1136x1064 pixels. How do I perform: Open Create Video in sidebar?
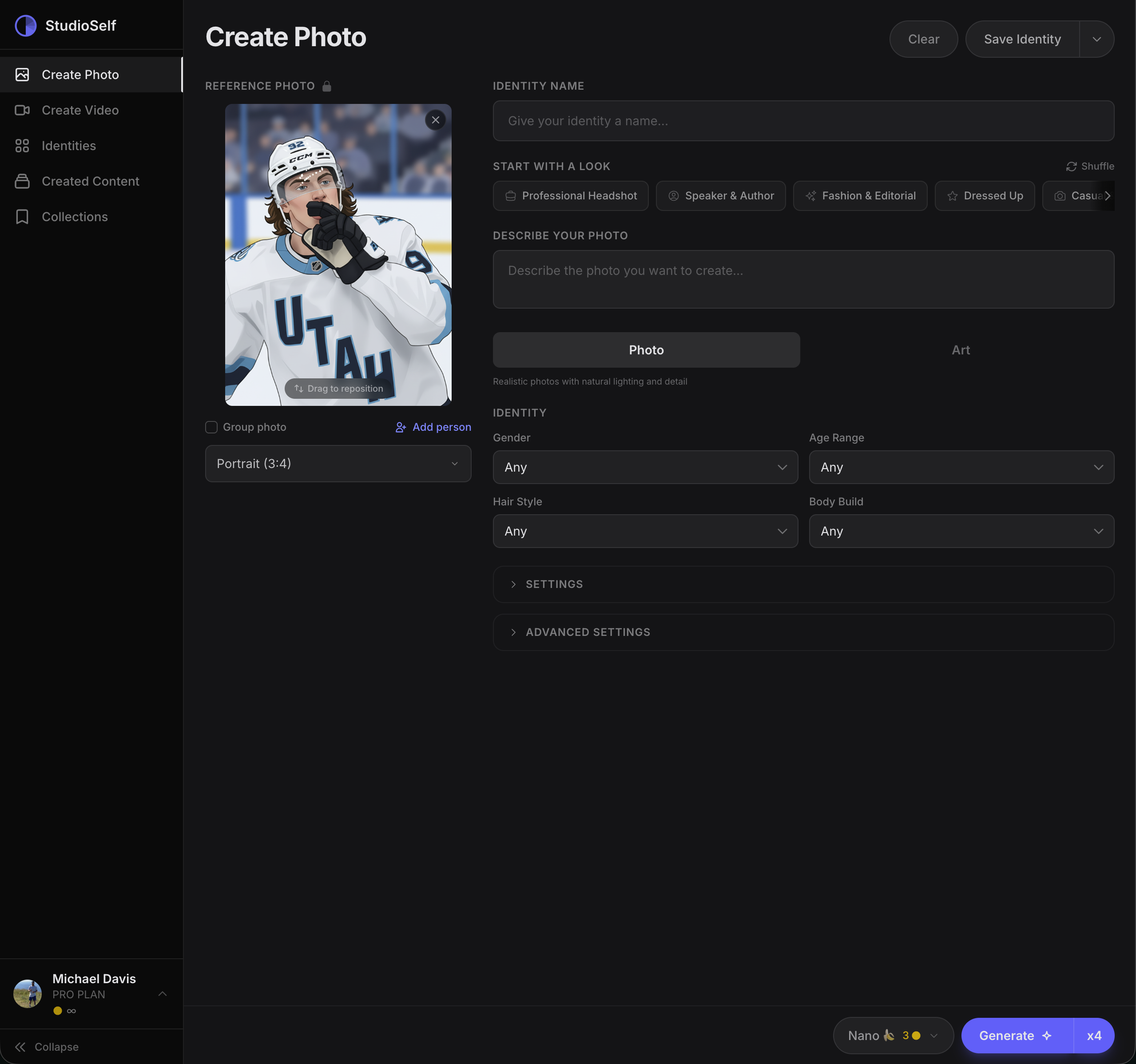[91, 110]
